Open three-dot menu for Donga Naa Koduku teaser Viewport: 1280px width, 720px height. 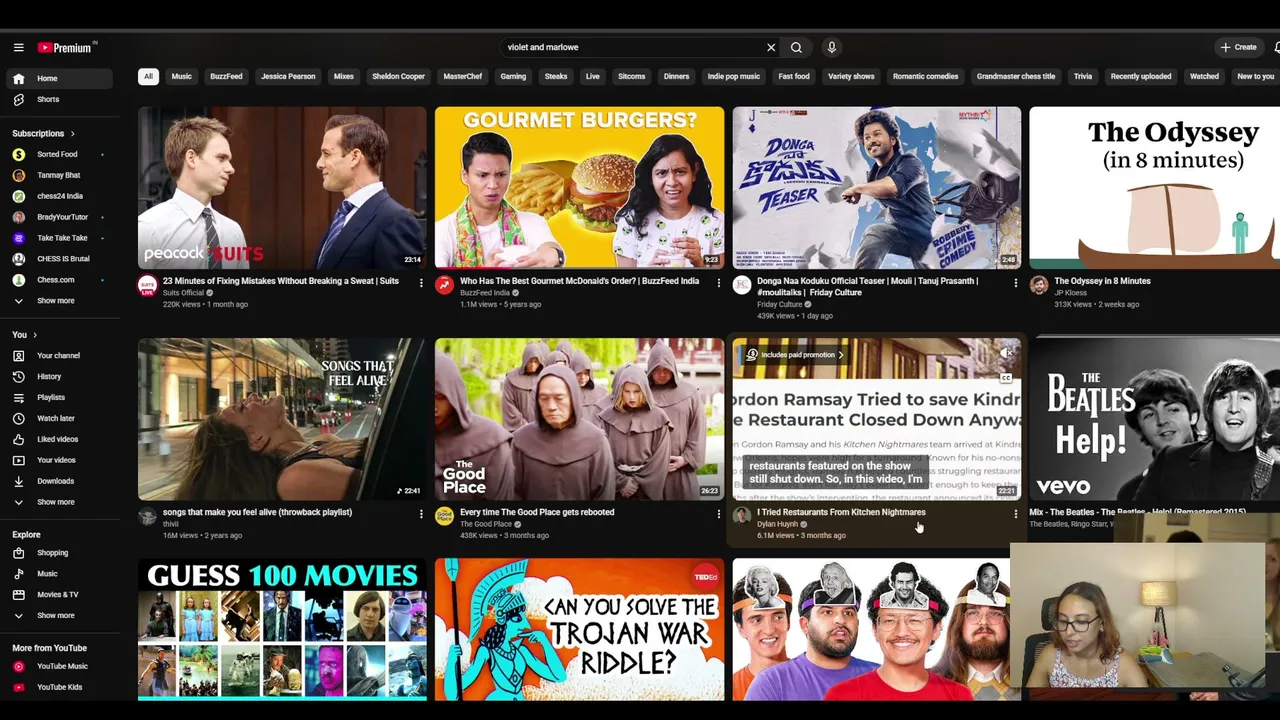point(1015,283)
